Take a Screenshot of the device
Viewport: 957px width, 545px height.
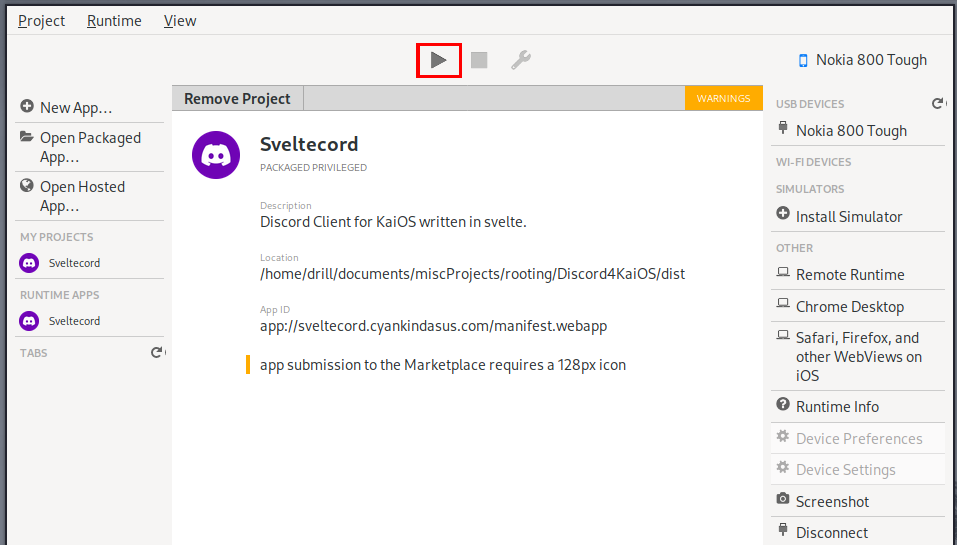pos(858,502)
